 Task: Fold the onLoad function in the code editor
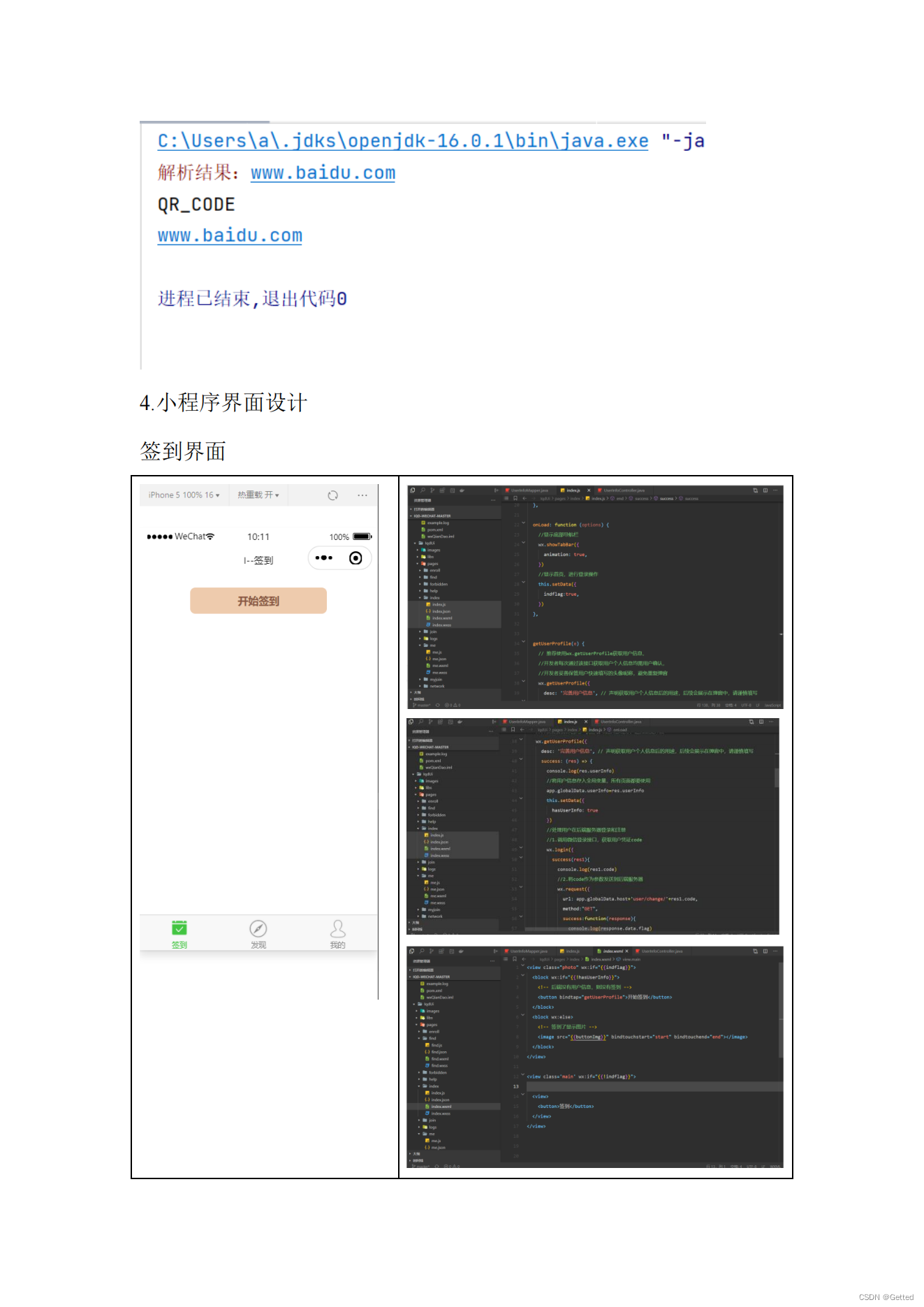click(x=524, y=523)
